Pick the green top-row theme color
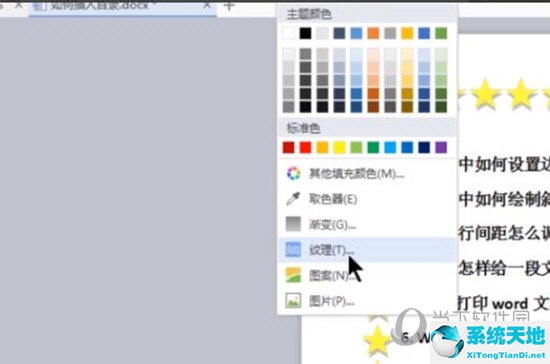 tap(441, 33)
